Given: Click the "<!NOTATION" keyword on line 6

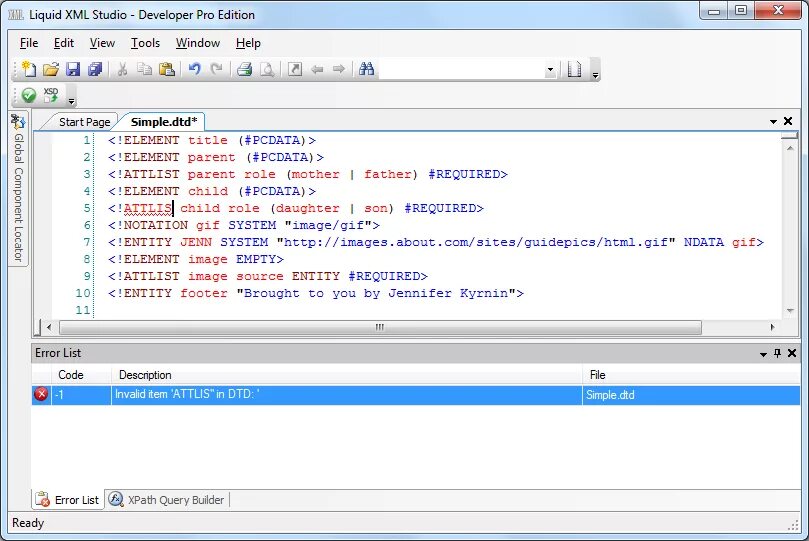Looking at the screenshot, I should tap(148, 225).
